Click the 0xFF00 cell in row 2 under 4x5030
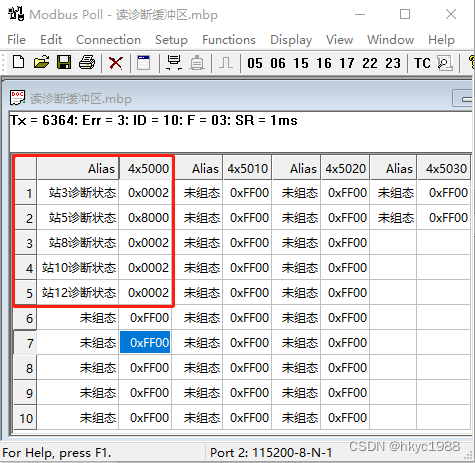Screen dimensions: 475x463 (x=445, y=218)
